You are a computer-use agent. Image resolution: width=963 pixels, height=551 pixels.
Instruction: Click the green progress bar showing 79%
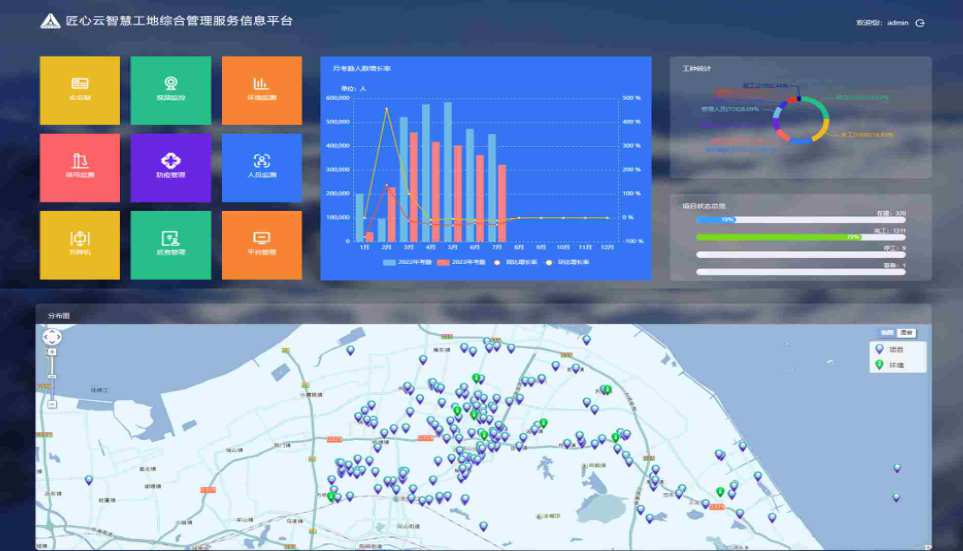pyautogui.click(x=777, y=237)
